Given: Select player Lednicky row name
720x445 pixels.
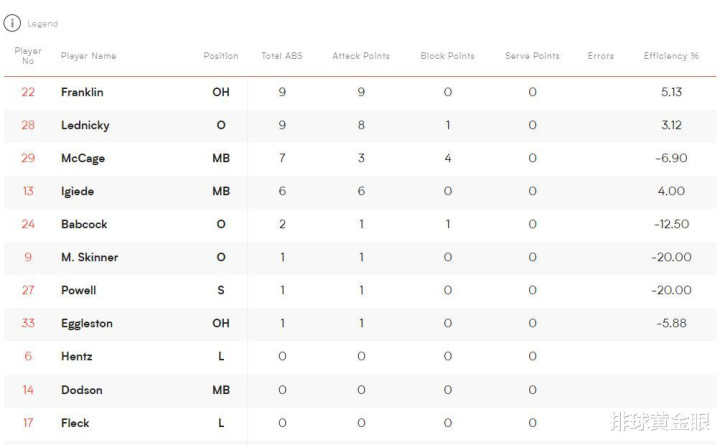Looking at the screenshot, I should (x=85, y=125).
